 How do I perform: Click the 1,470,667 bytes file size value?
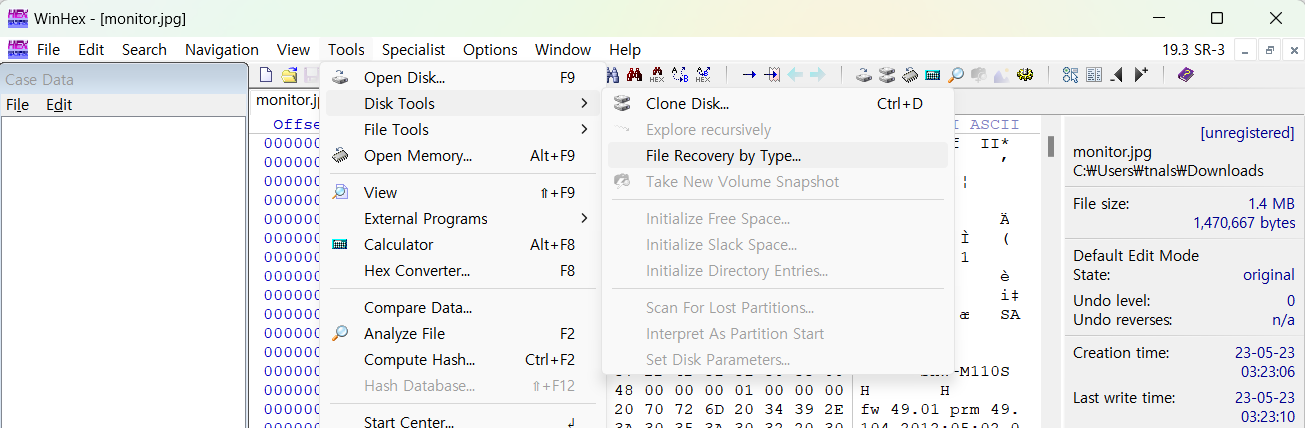coord(1244,223)
